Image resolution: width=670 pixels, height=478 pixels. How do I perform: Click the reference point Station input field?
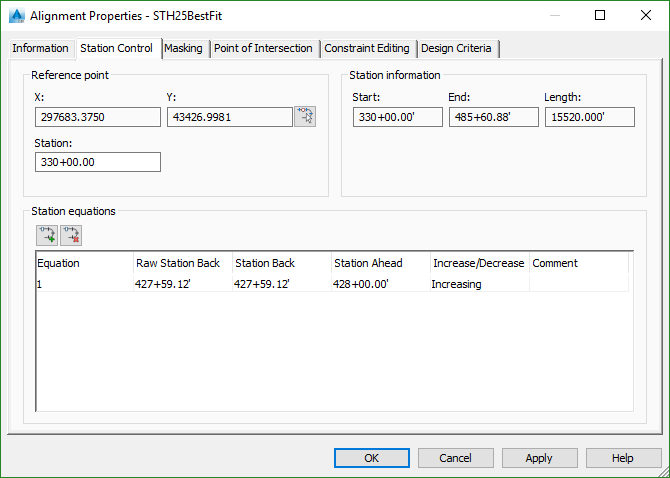coord(97,162)
